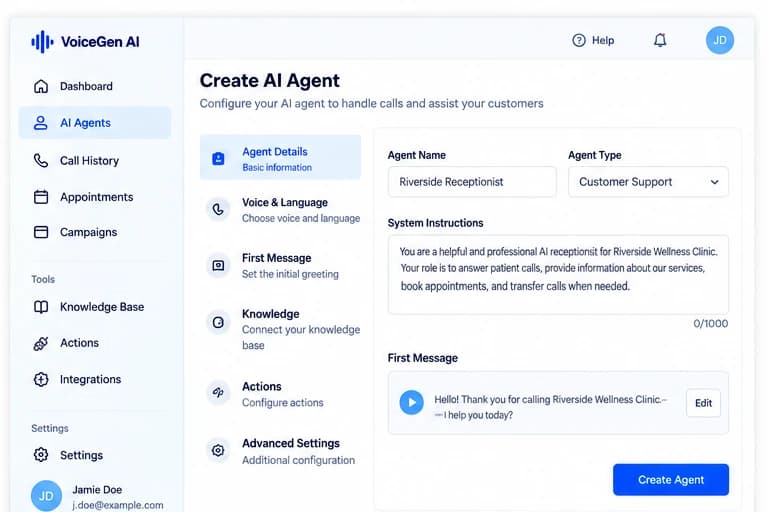Open Campaigns in sidebar

tap(94, 232)
